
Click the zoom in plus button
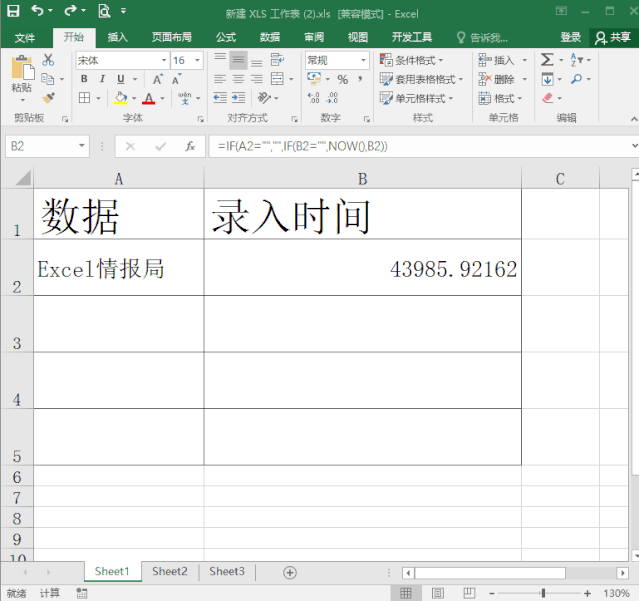(x=587, y=593)
